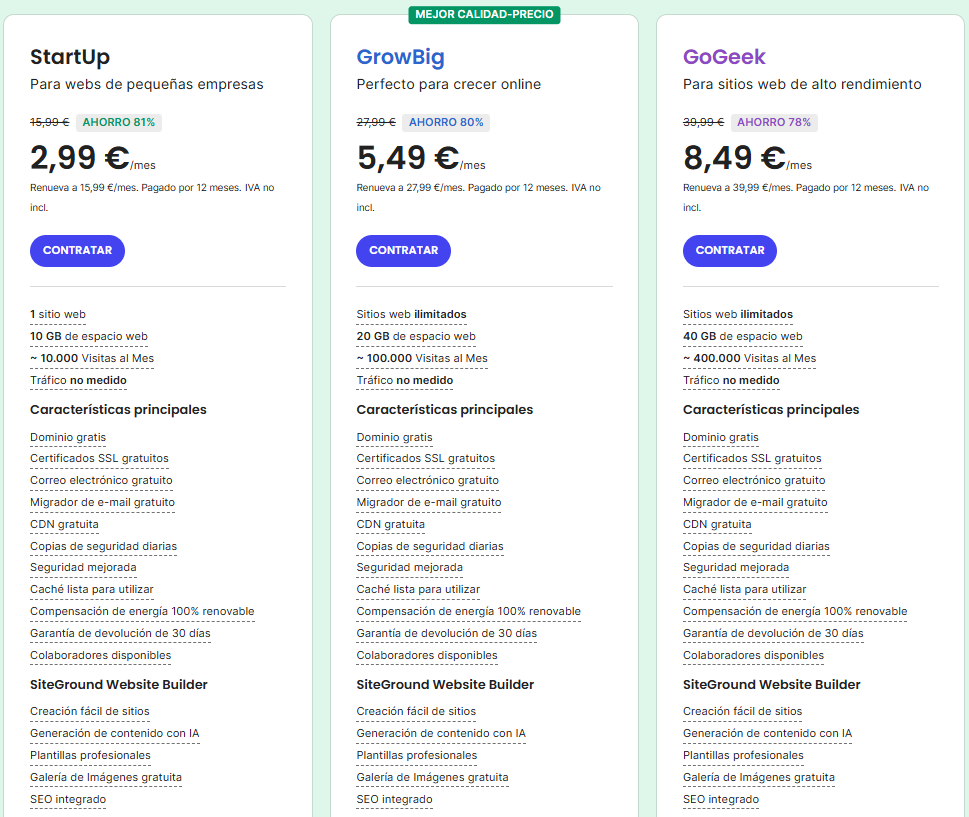Click the 'AHORRO 78%' GoGeek badge

[x=774, y=123]
